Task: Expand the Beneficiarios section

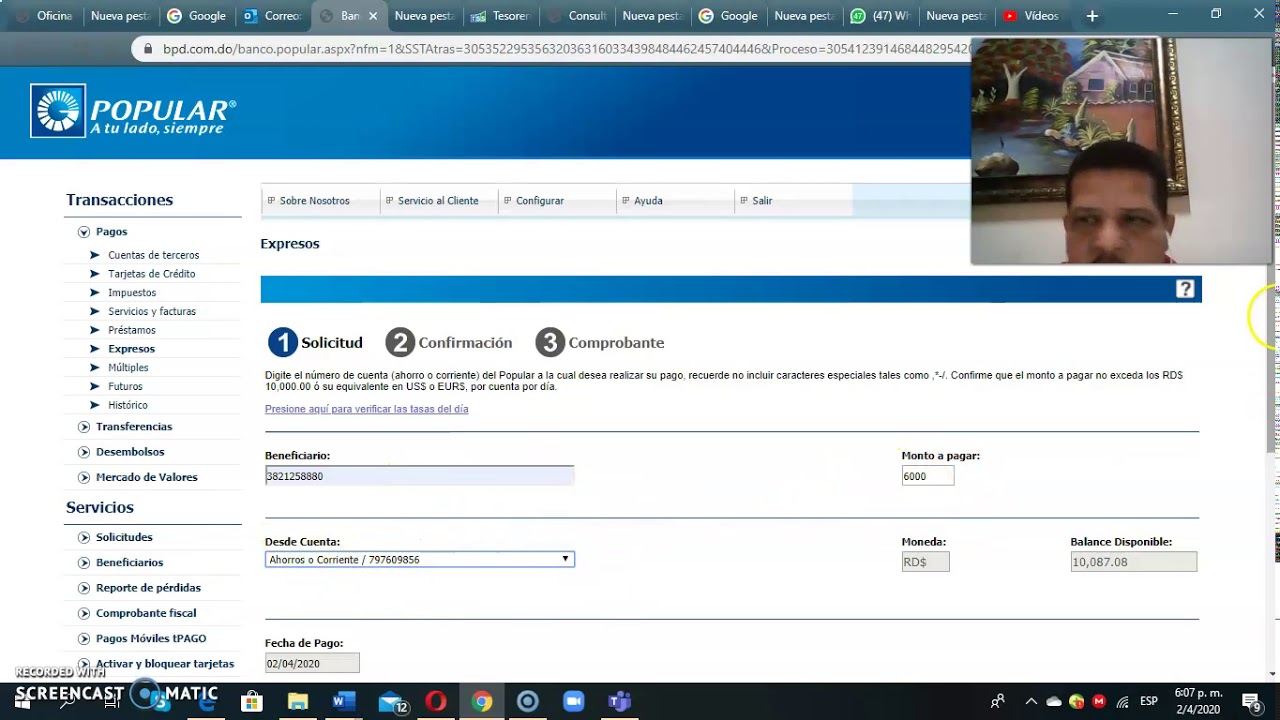Action: click(84, 563)
